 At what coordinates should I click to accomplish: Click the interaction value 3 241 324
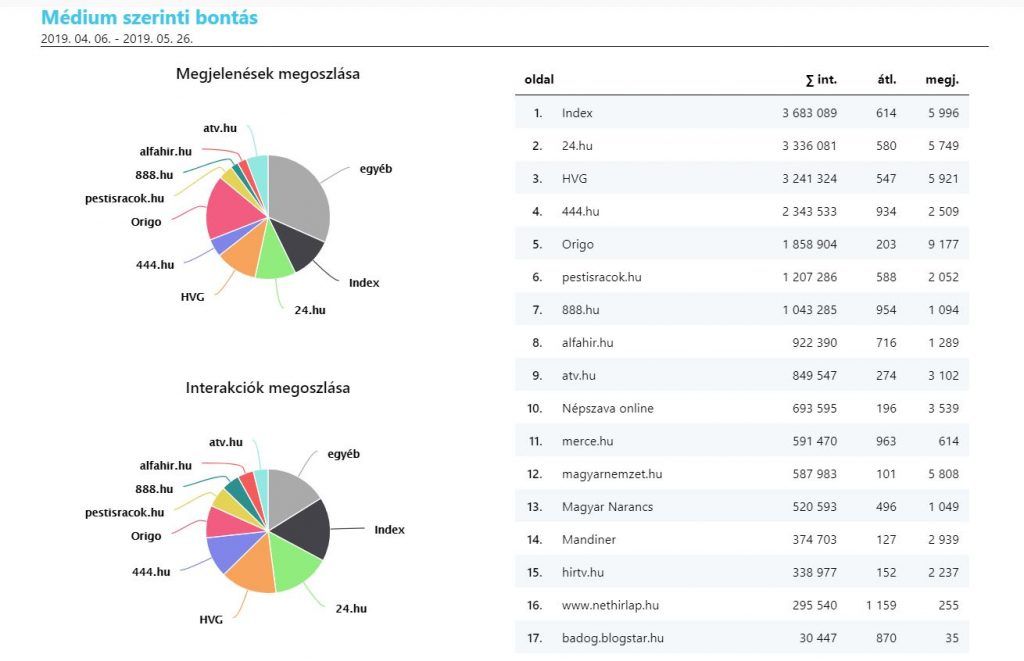tap(809, 178)
